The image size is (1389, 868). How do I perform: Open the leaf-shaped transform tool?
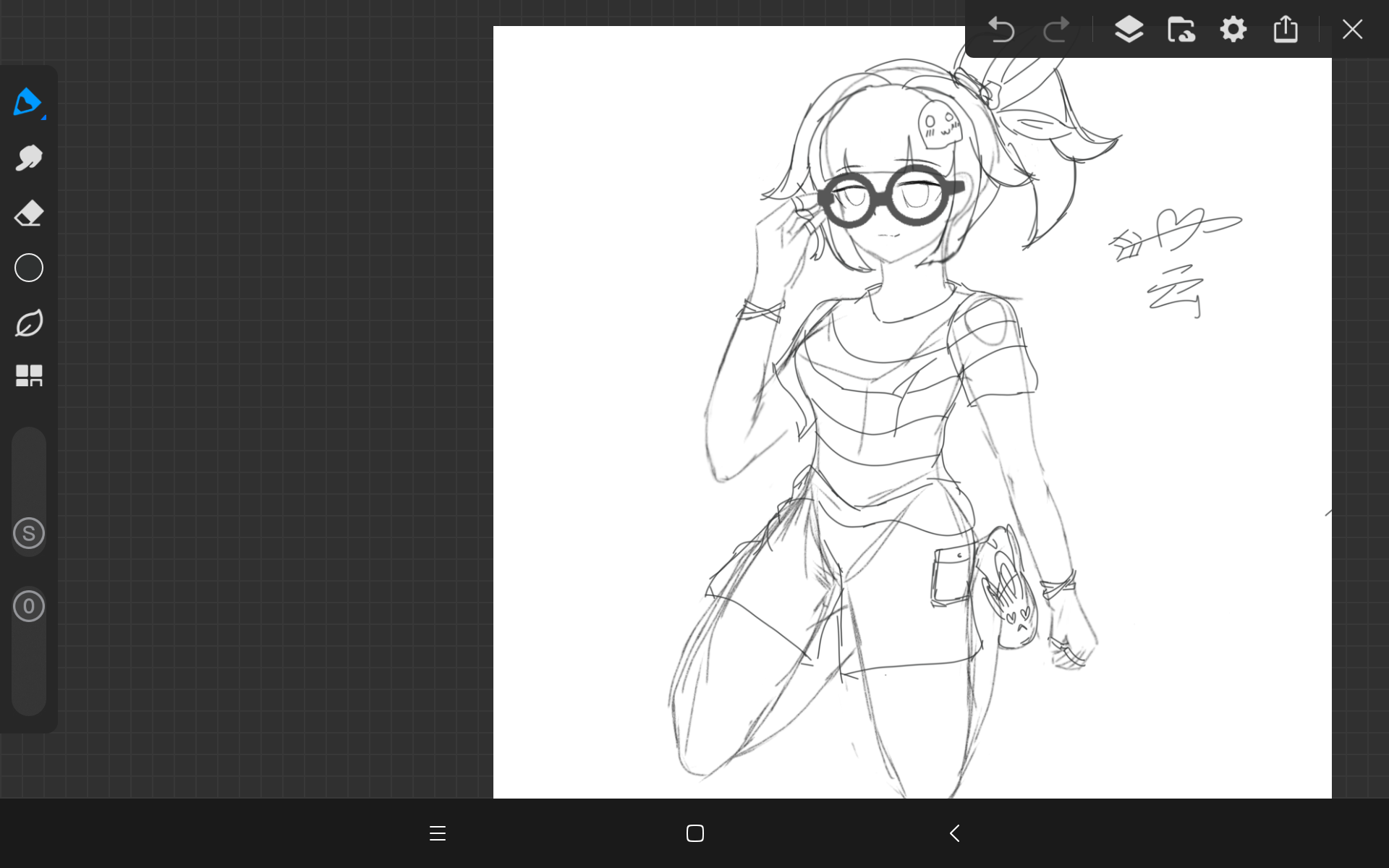click(29, 323)
